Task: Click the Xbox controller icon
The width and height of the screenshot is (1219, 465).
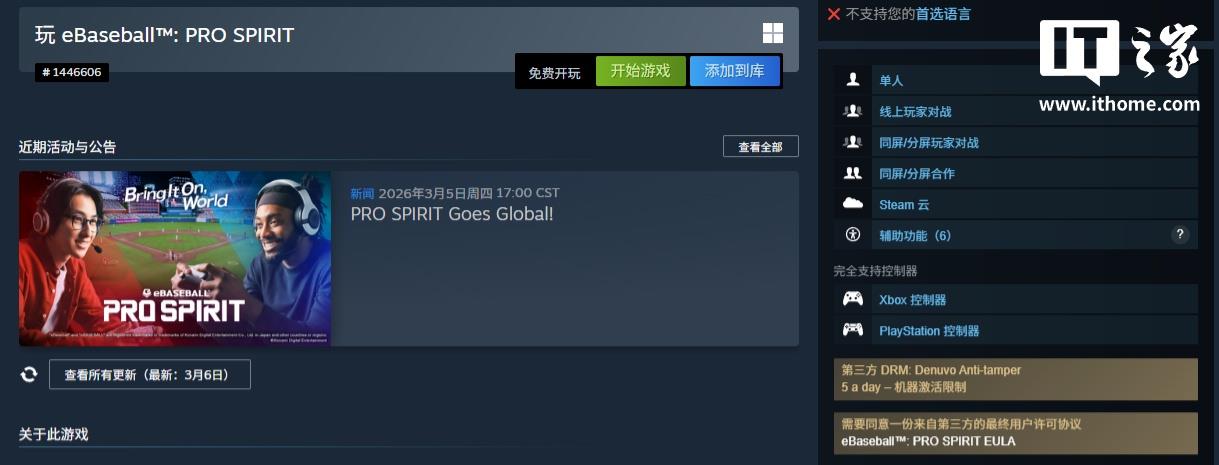Action: [x=852, y=299]
